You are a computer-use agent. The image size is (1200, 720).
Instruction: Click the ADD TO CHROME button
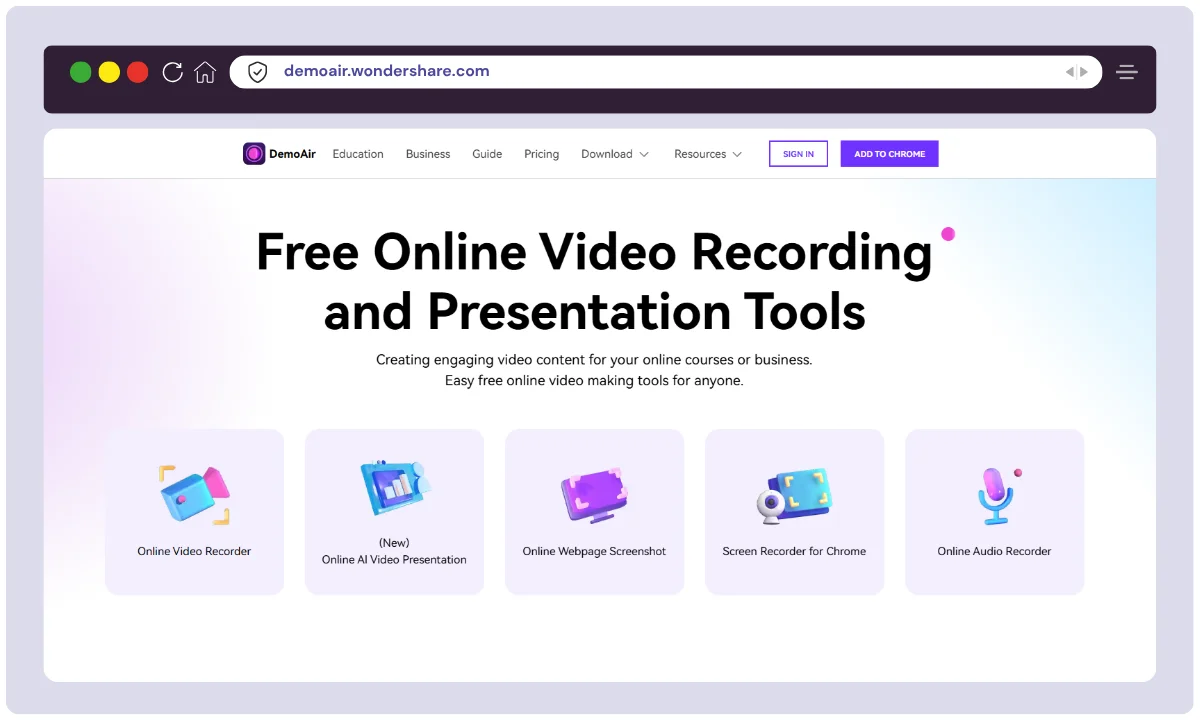889,154
